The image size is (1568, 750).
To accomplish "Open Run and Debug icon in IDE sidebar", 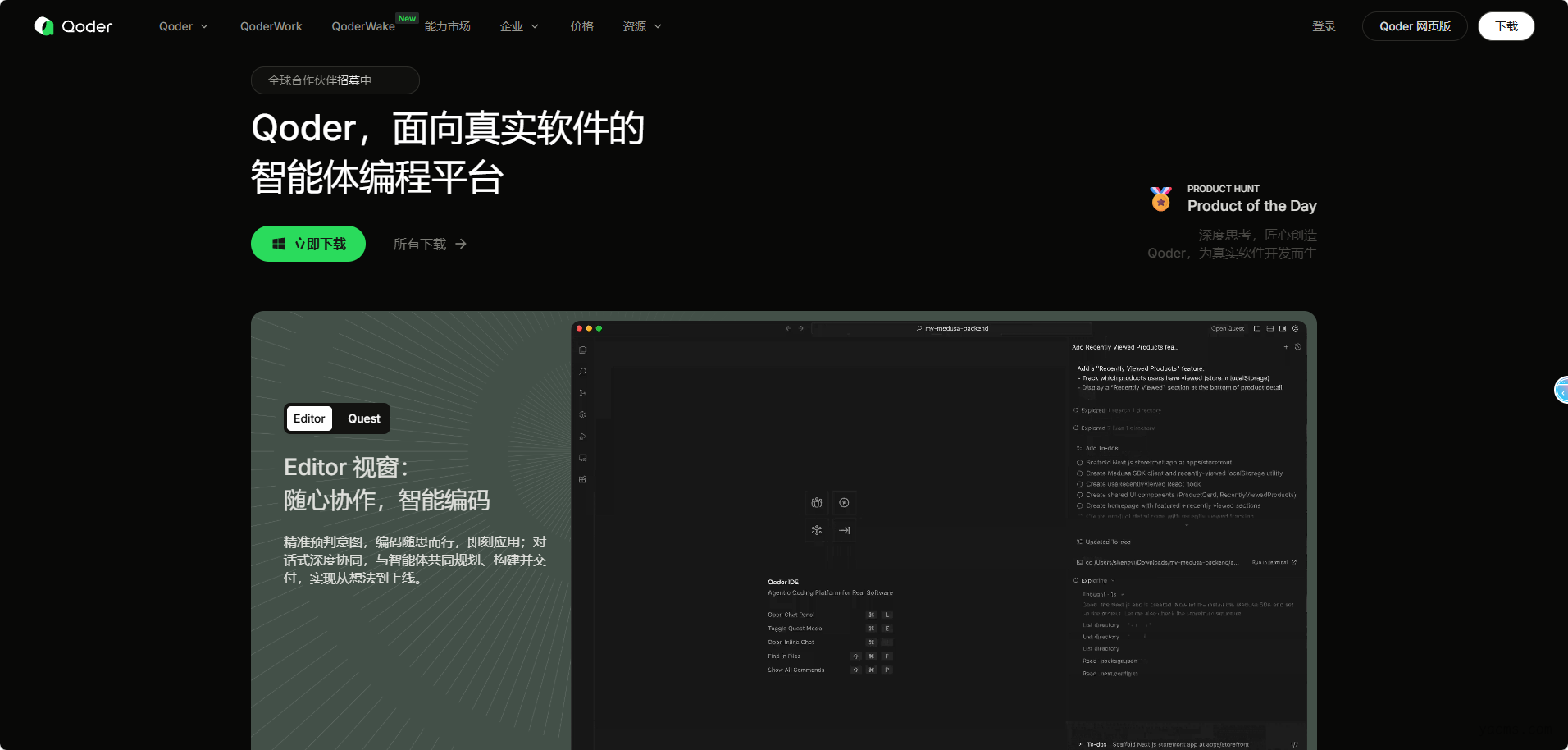I will pyautogui.click(x=583, y=436).
